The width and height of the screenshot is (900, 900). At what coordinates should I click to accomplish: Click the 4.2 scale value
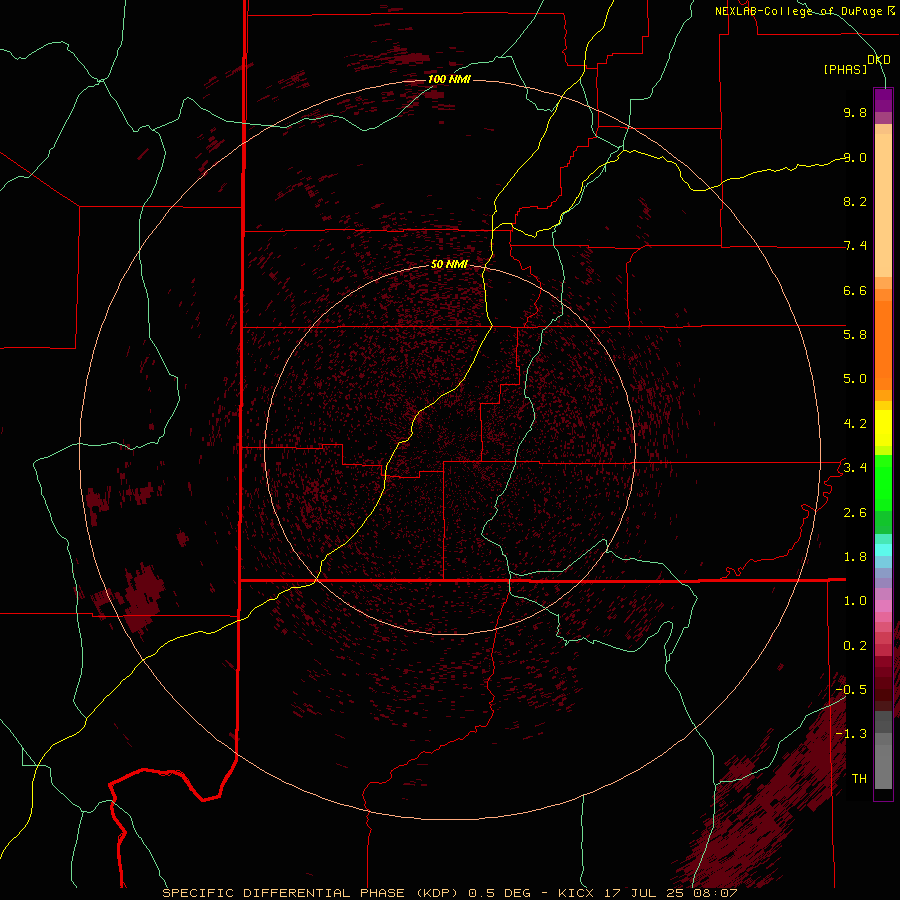[x=855, y=424]
